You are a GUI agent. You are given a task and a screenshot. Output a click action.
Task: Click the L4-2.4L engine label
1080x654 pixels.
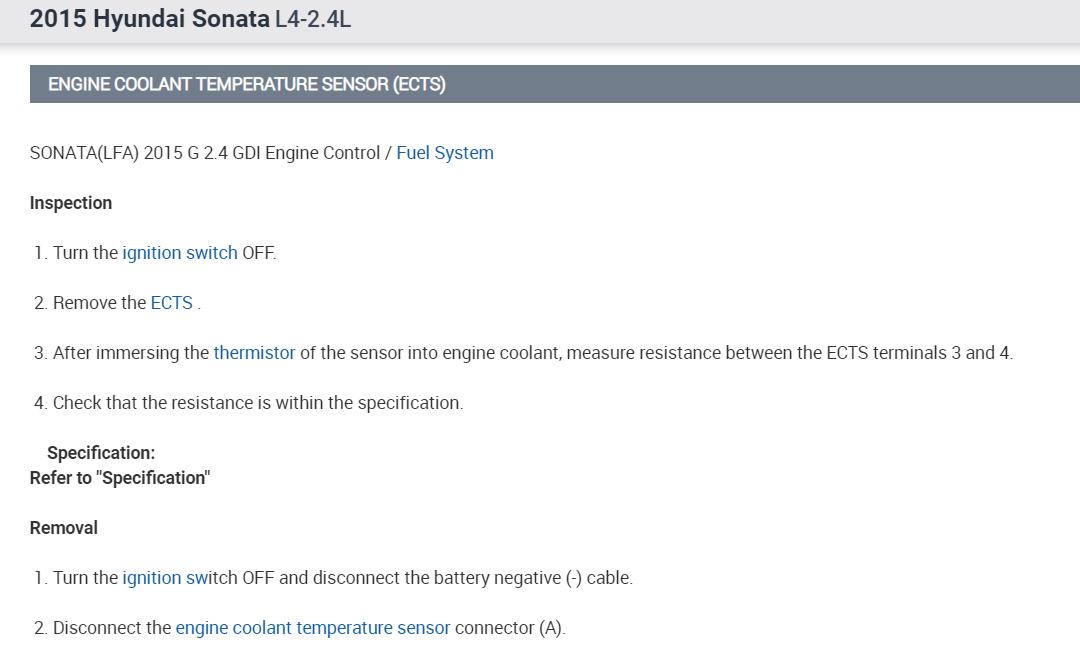click(x=313, y=20)
